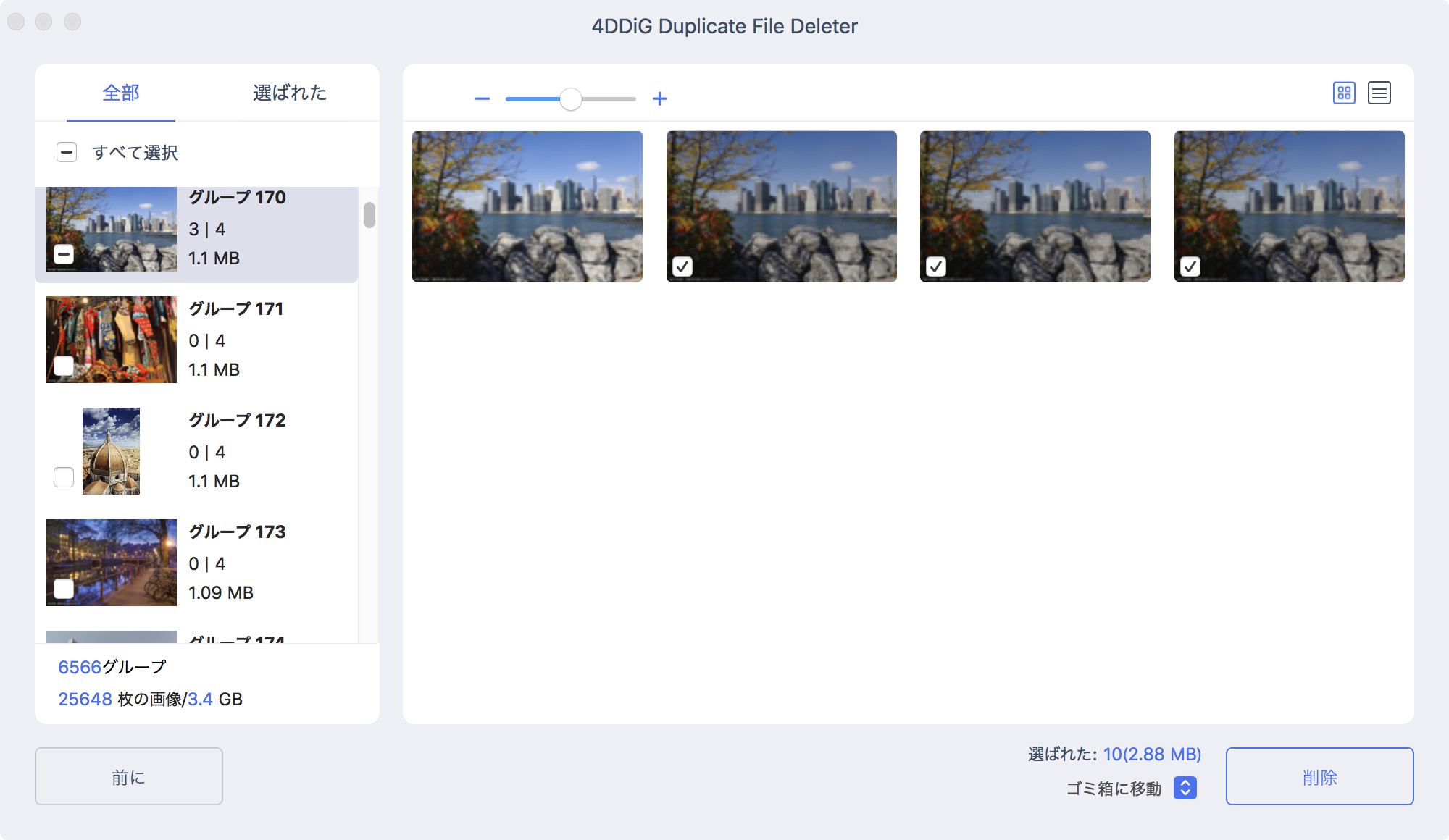1449x840 pixels.
Task: Open the 全部 tab
Action: pyautogui.click(x=121, y=93)
